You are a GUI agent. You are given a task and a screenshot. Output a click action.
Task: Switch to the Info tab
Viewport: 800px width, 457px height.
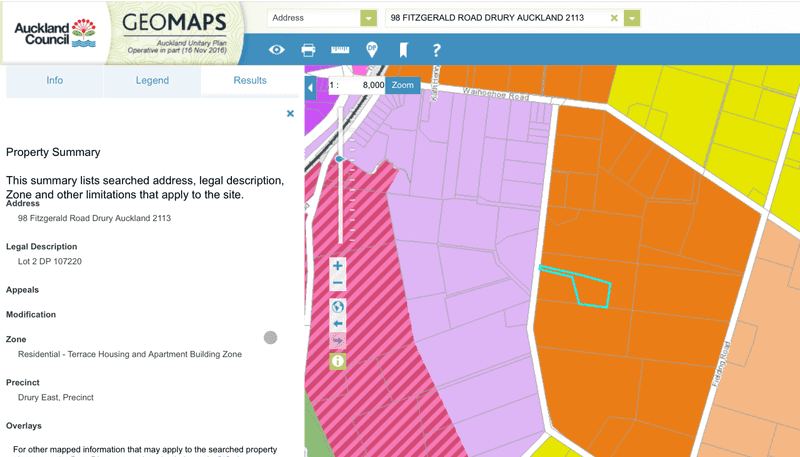pos(55,81)
